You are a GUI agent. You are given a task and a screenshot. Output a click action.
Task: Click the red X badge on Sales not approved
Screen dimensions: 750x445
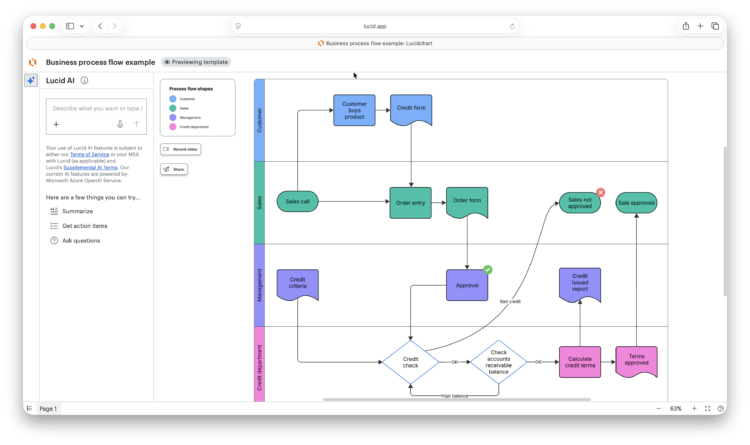click(601, 192)
